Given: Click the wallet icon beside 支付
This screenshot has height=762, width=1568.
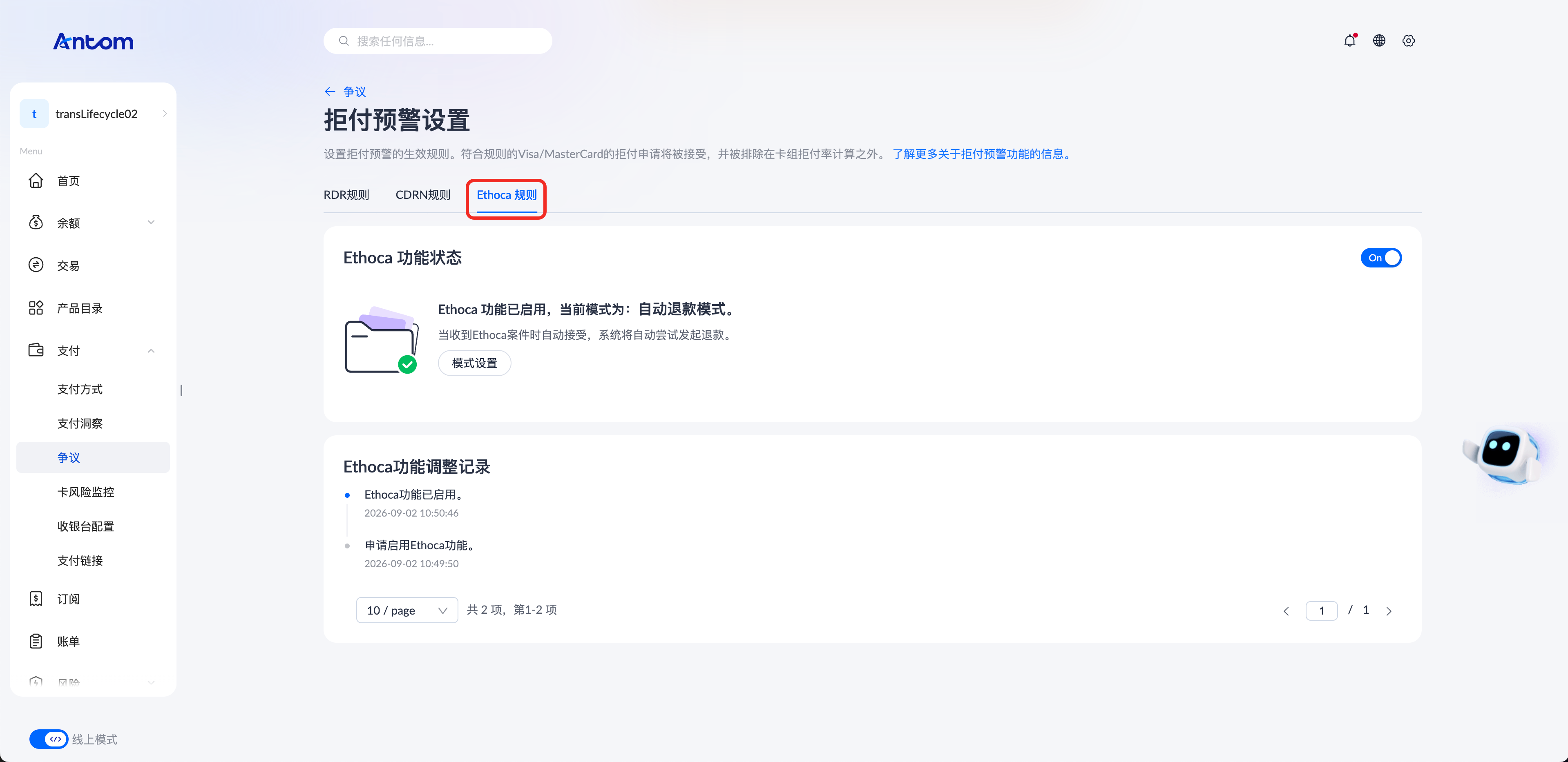Looking at the screenshot, I should tap(36, 350).
